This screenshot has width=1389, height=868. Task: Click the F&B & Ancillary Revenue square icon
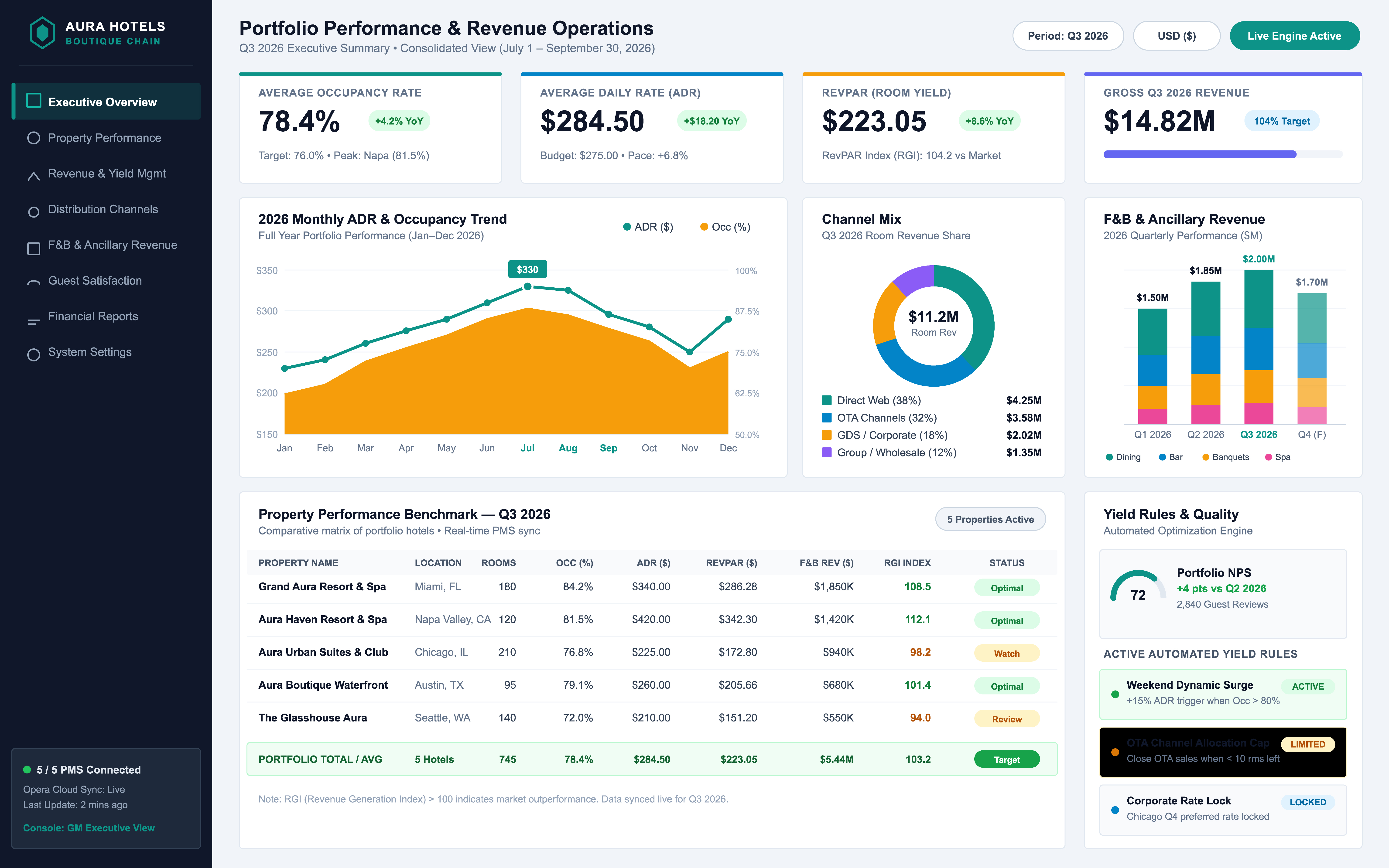pyautogui.click(x=34, y=248)
